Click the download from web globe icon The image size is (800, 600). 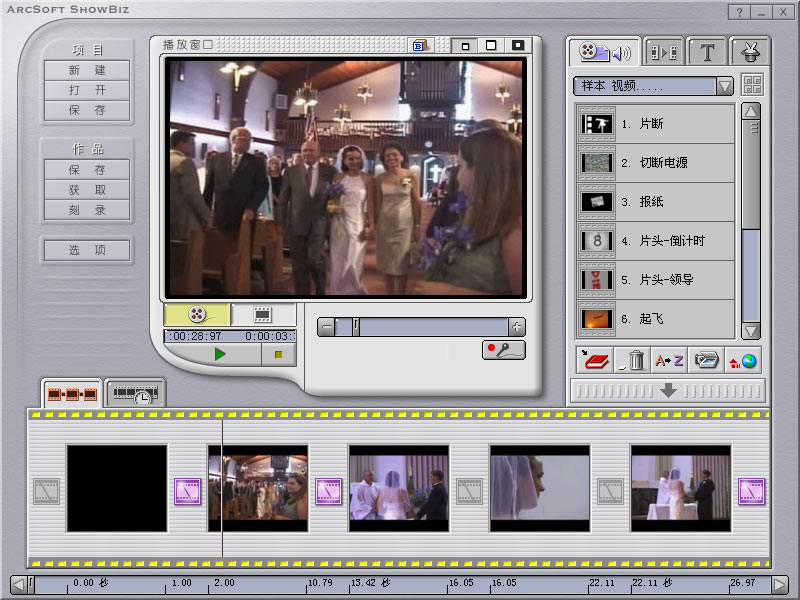tap(743, 360)
